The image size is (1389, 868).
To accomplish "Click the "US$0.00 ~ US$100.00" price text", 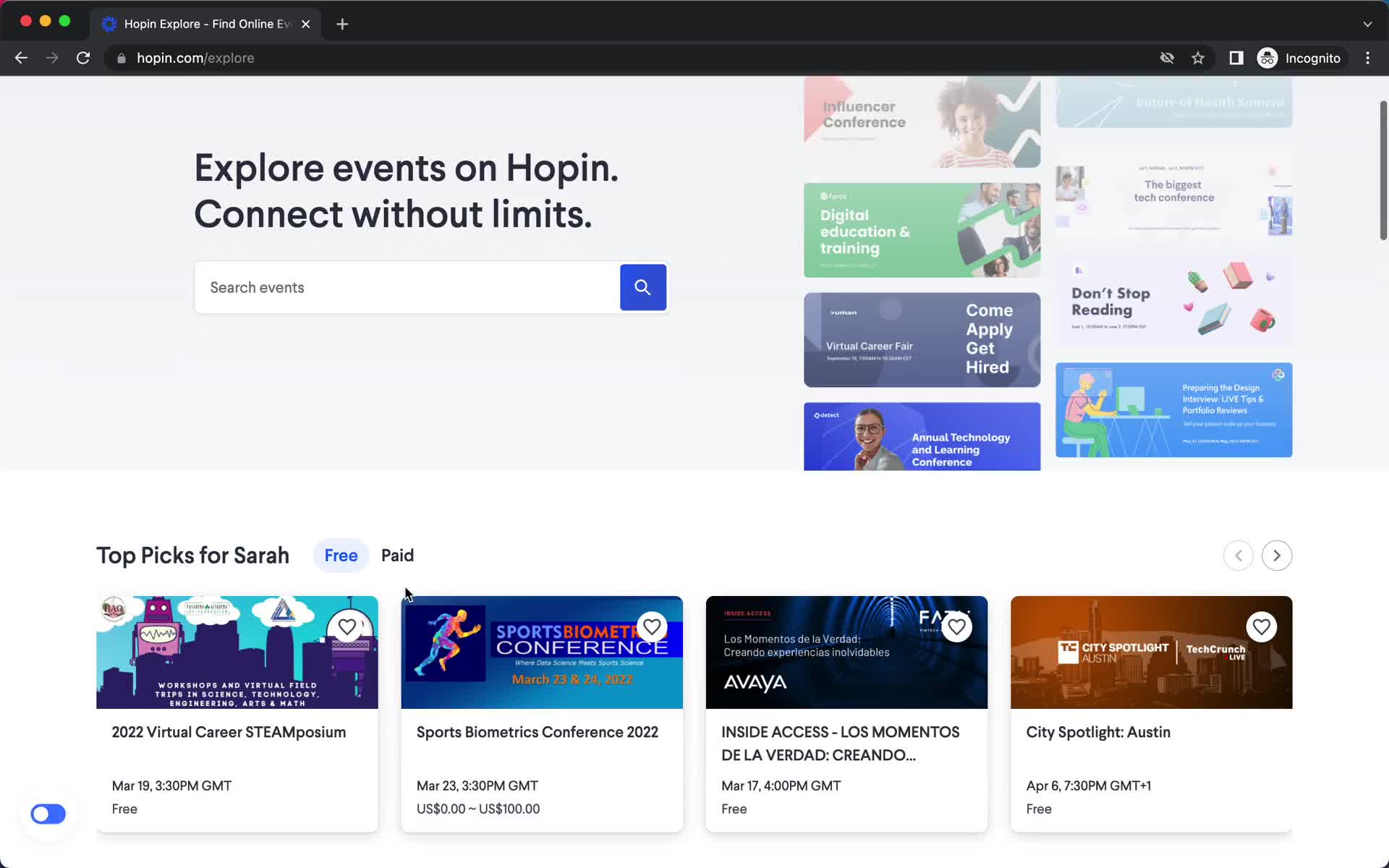I will [478, 809].
